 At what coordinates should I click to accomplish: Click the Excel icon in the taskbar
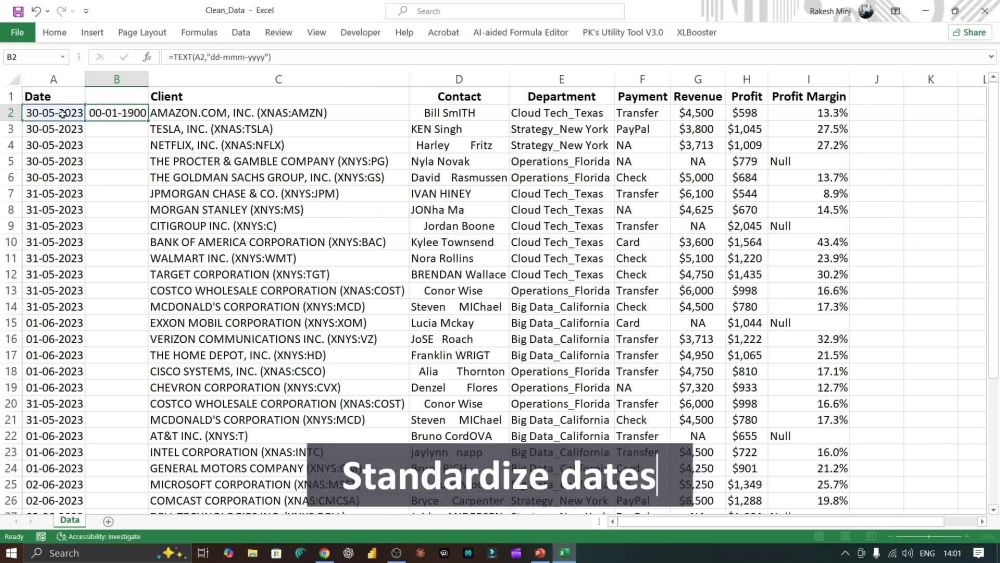click(564, 553)
